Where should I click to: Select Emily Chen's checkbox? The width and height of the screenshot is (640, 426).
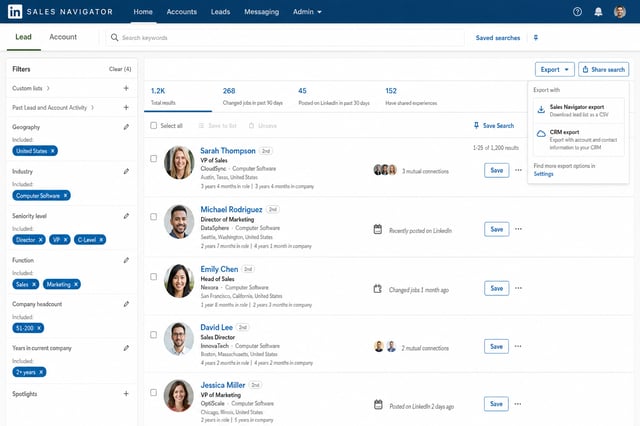[x=153, y=277]
